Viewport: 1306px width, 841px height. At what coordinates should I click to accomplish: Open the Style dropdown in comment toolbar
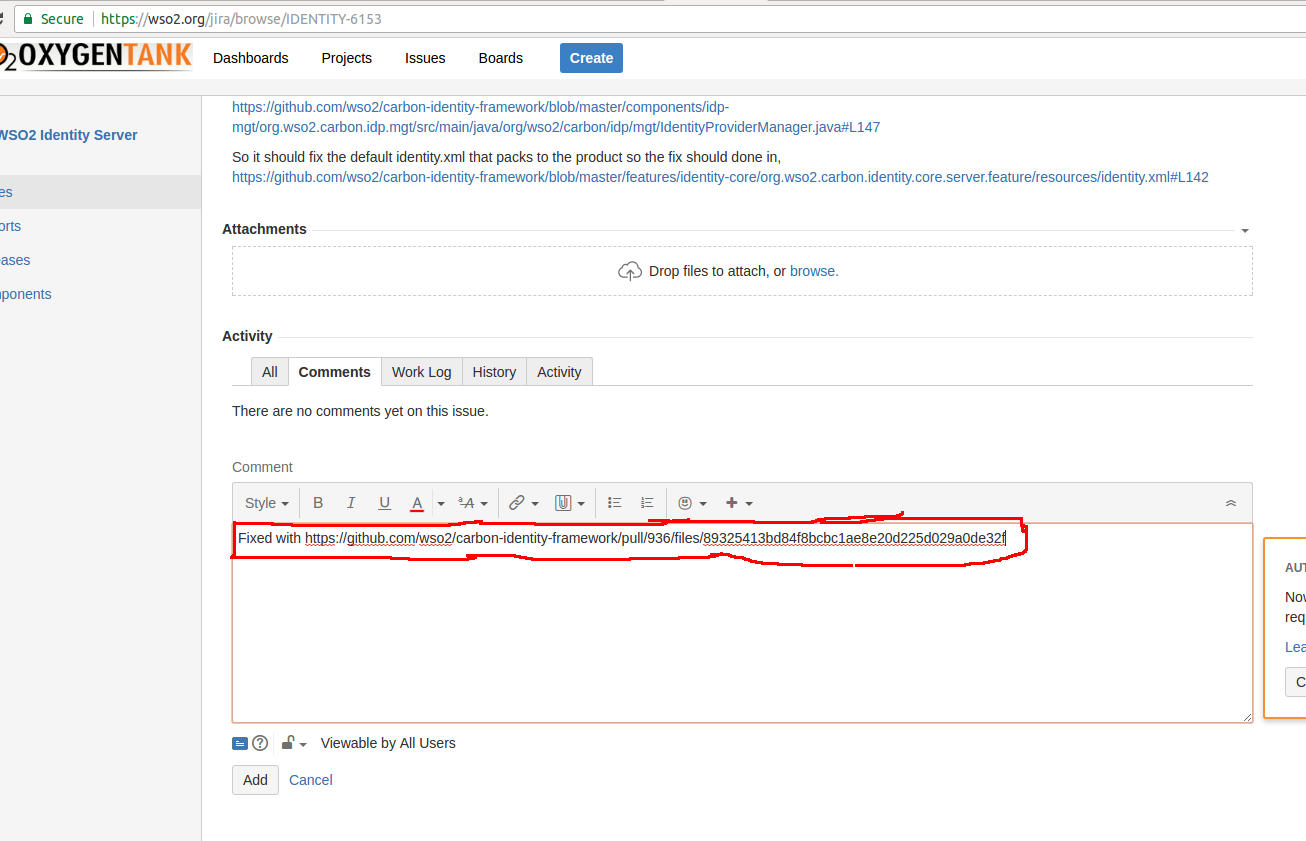267,503
